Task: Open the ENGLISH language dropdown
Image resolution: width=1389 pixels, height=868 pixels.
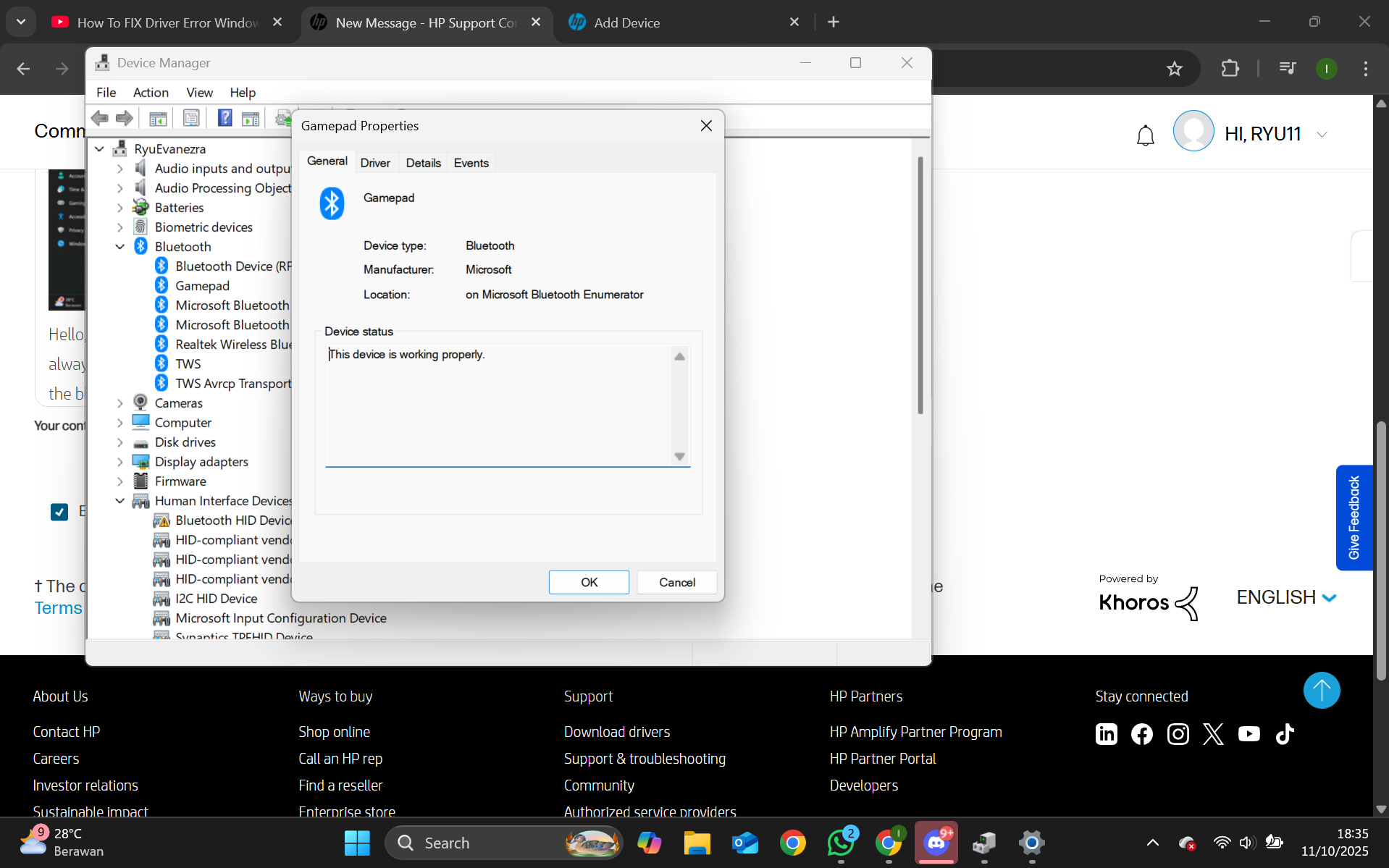Action: tap(1286, 597)
